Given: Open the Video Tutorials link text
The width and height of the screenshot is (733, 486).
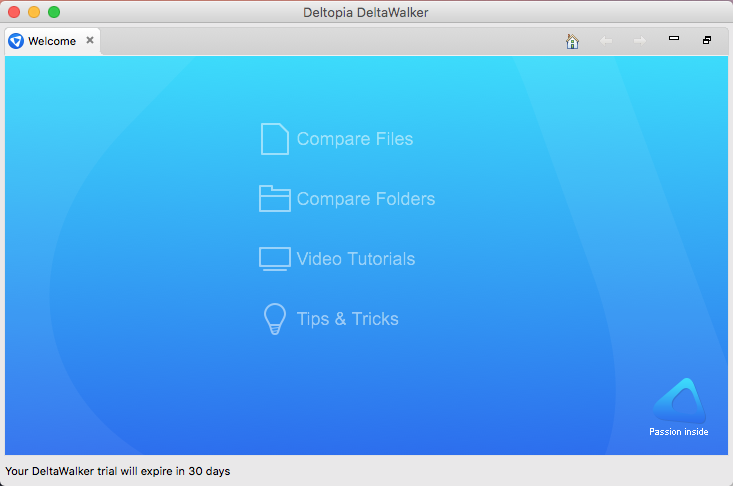Looking at the screenshot, I should (356, 259).
